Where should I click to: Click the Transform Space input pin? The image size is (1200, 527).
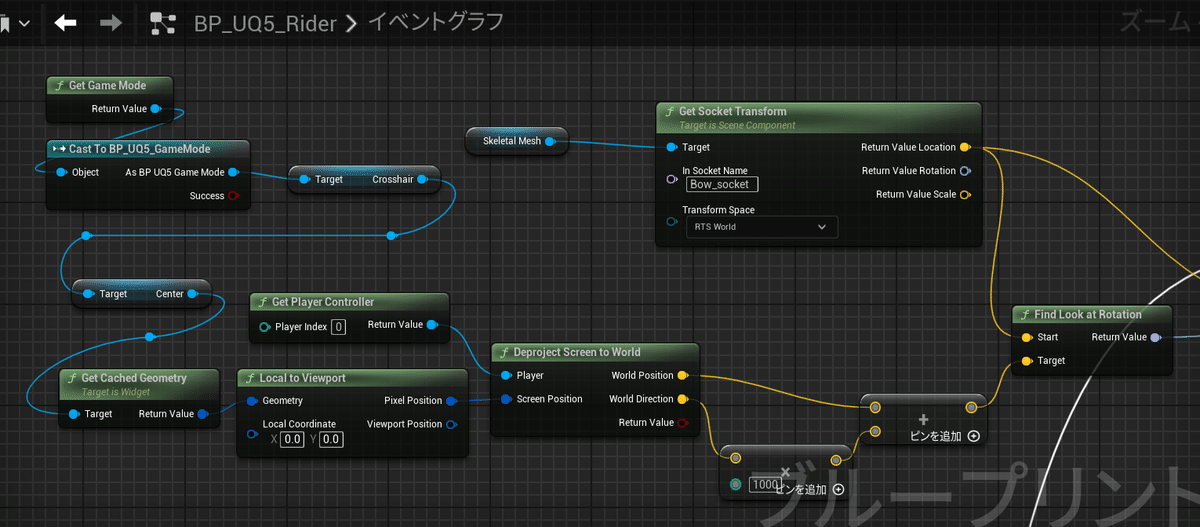(x=672, y=222)
